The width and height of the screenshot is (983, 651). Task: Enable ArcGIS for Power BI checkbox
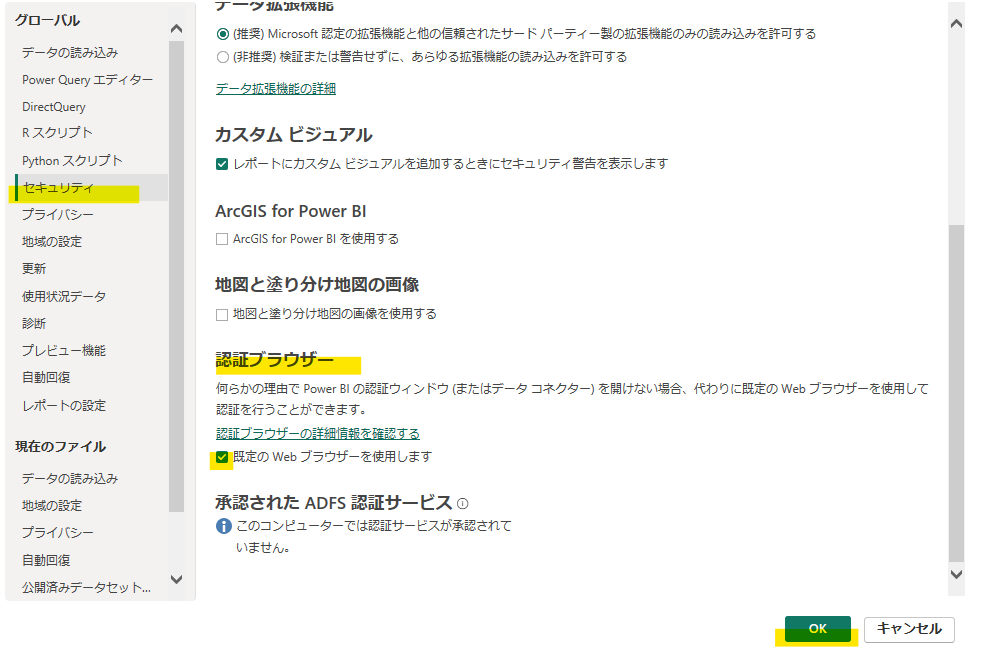click(x=222, y=239)
